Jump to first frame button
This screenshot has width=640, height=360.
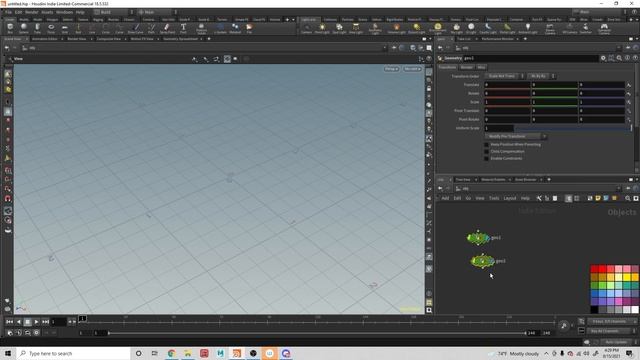tap(9, 322)
